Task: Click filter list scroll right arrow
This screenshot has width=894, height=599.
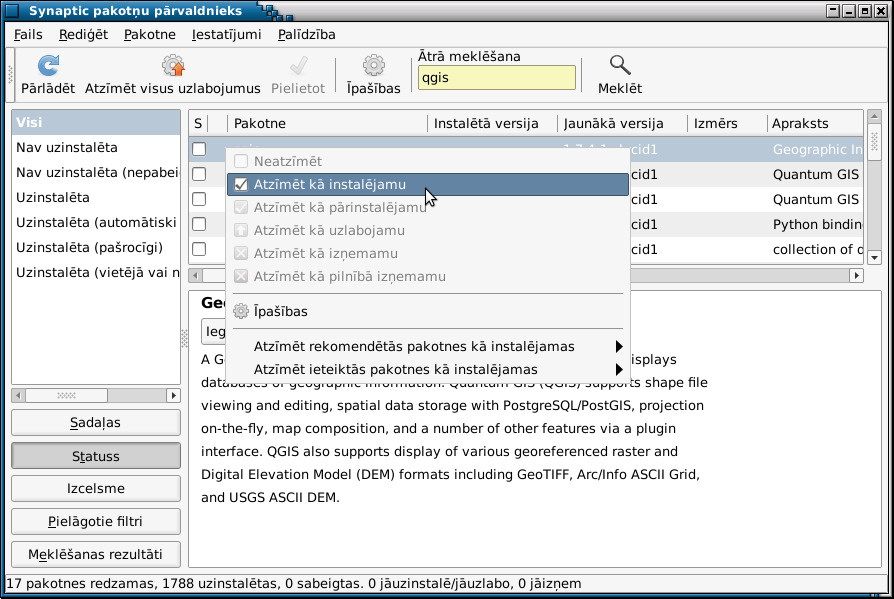Action: pos(174,396)
